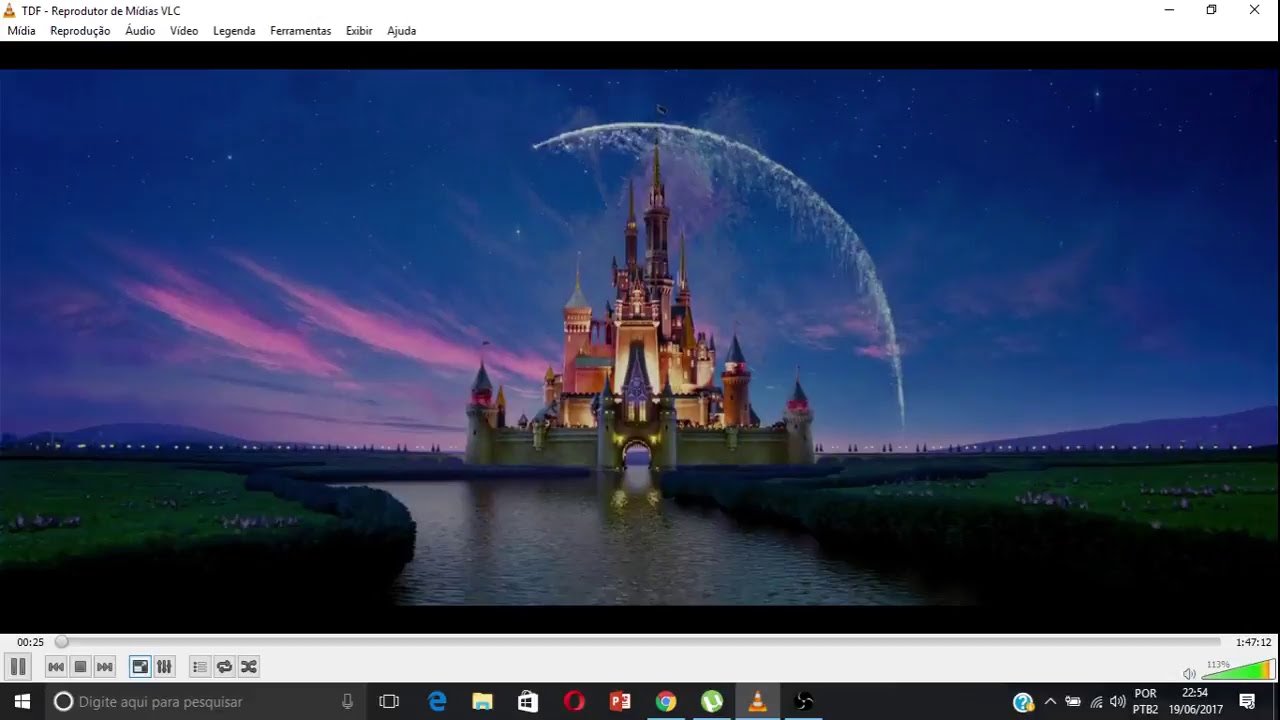Open the Windows Start menu
1280x720 pixels.
[22, 701]
